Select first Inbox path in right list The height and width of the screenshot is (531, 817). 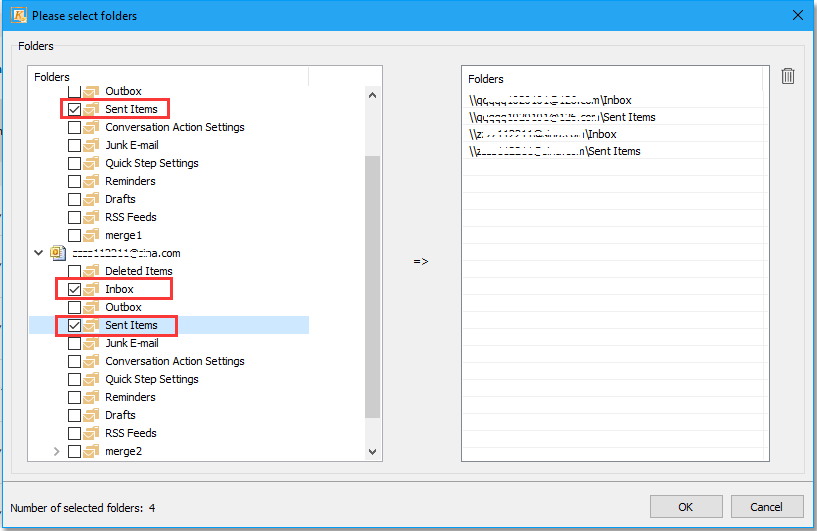[551, 100]
